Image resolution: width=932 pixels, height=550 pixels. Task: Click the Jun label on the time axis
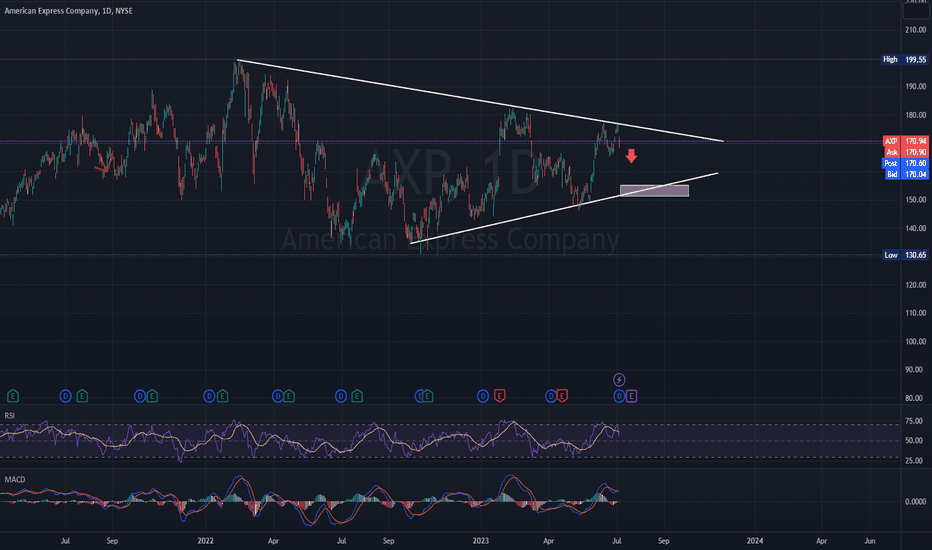coord(870,541)
